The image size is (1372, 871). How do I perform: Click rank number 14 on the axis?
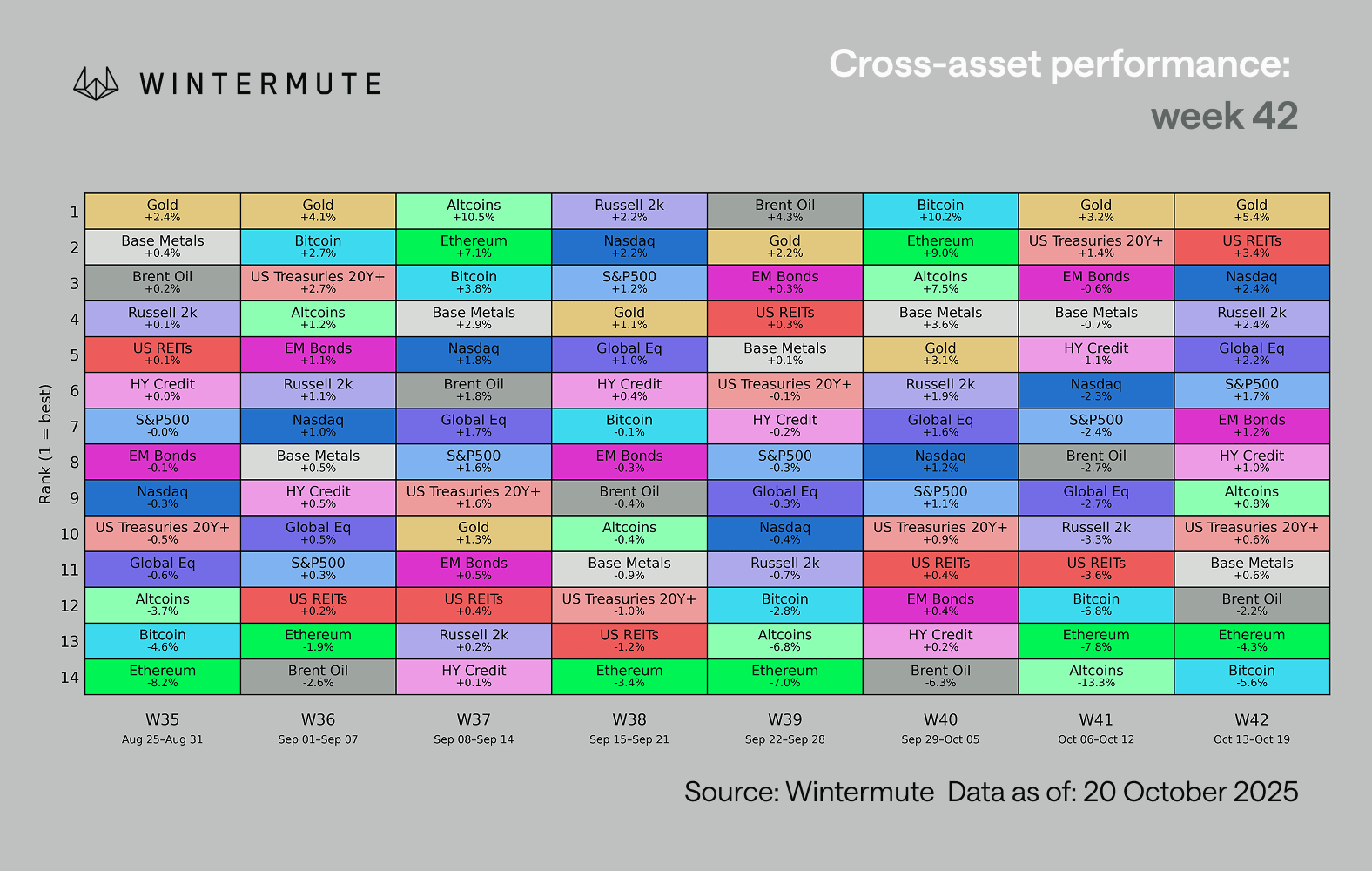pos(70,677)
